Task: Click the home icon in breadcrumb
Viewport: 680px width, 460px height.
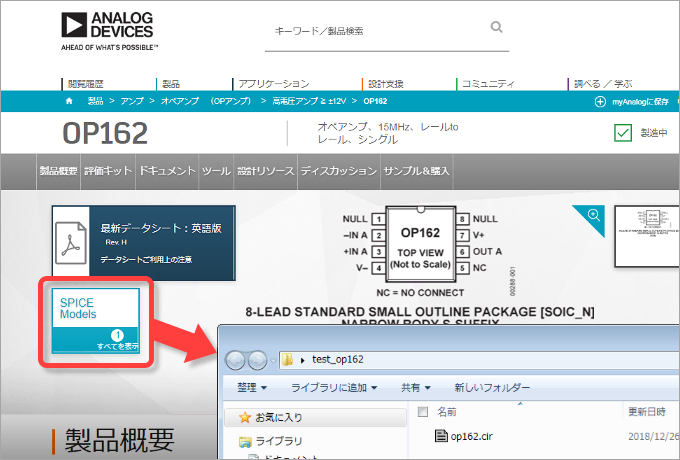Action: tap(69, 101)
